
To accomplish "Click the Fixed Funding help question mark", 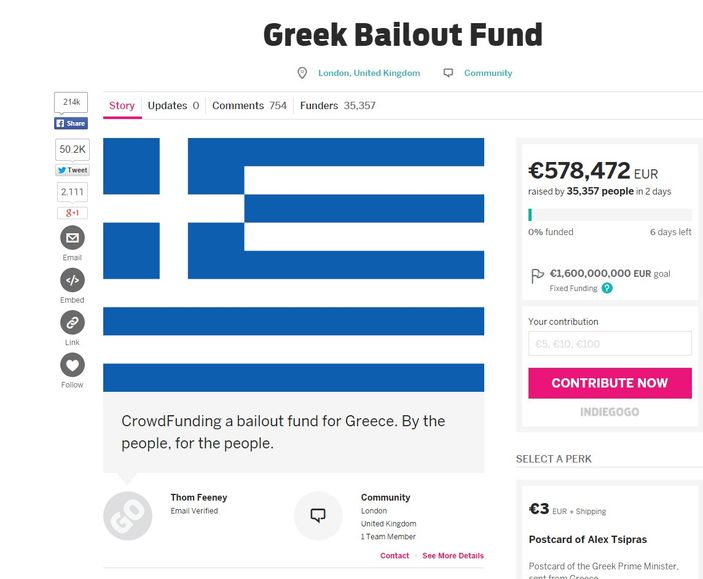I will (607, 288).
